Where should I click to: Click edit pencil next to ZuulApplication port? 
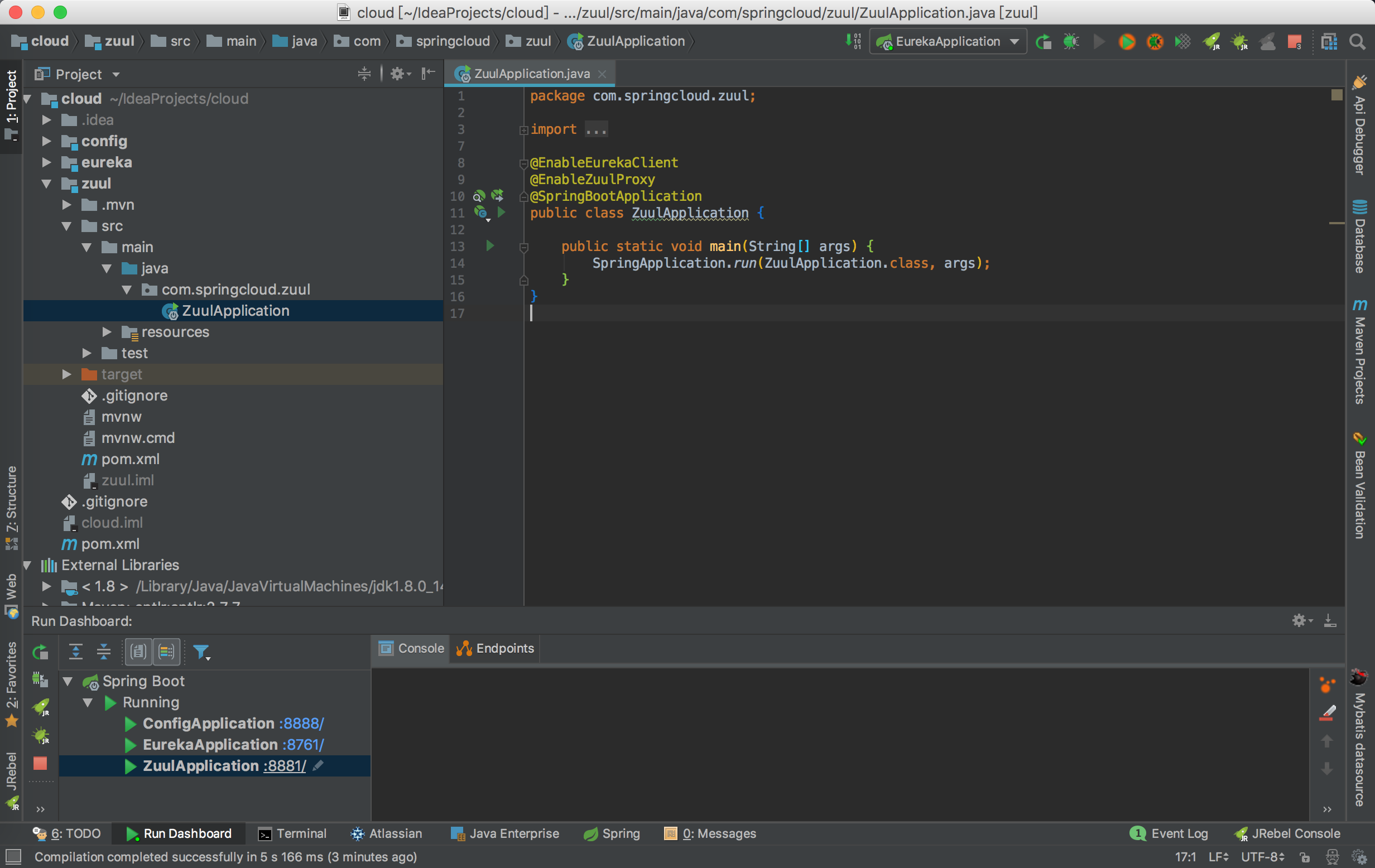(319, 766)
